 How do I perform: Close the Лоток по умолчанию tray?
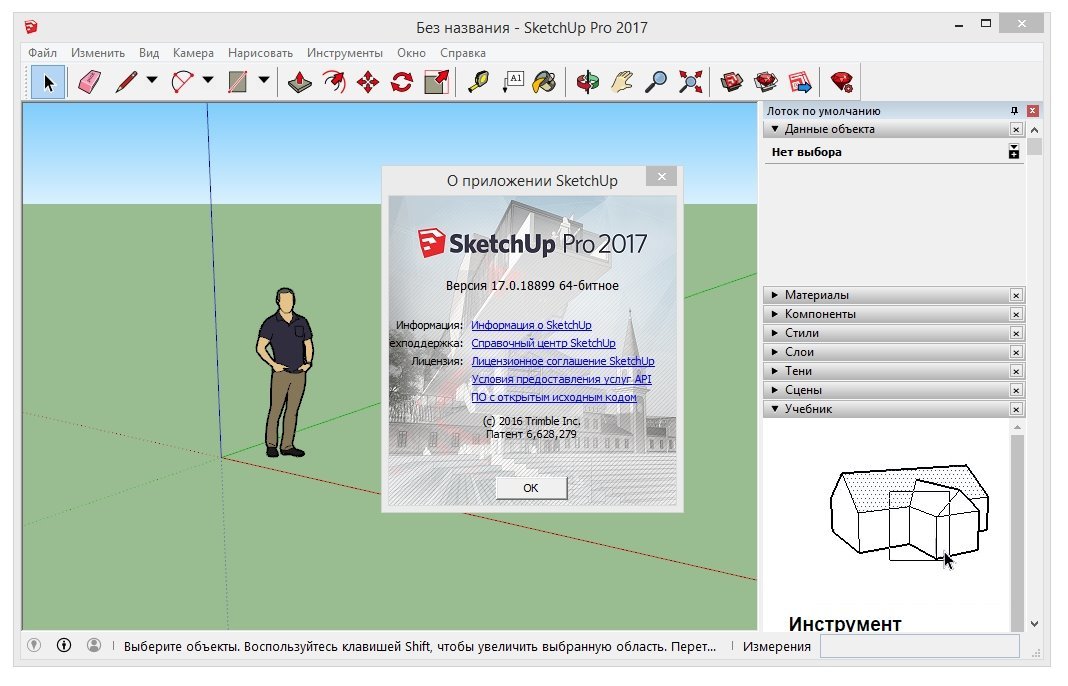tap(1033, 110)
